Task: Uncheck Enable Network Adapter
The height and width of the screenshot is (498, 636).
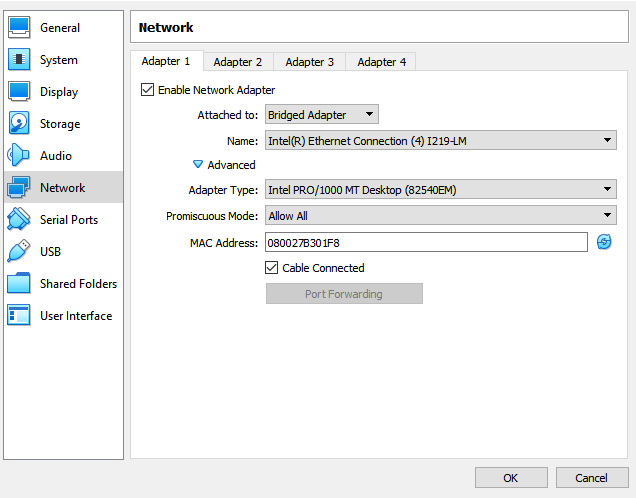Action: (148, 90)
